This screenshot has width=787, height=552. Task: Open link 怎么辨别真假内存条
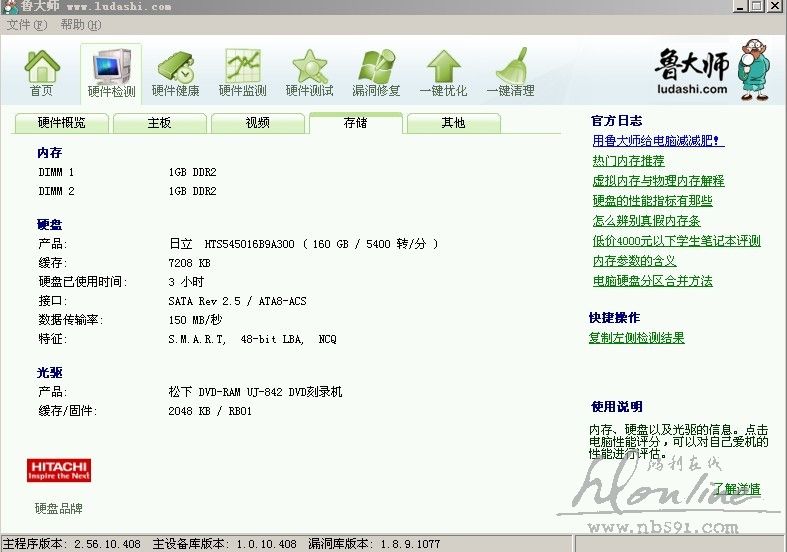[x=646, y=221]
